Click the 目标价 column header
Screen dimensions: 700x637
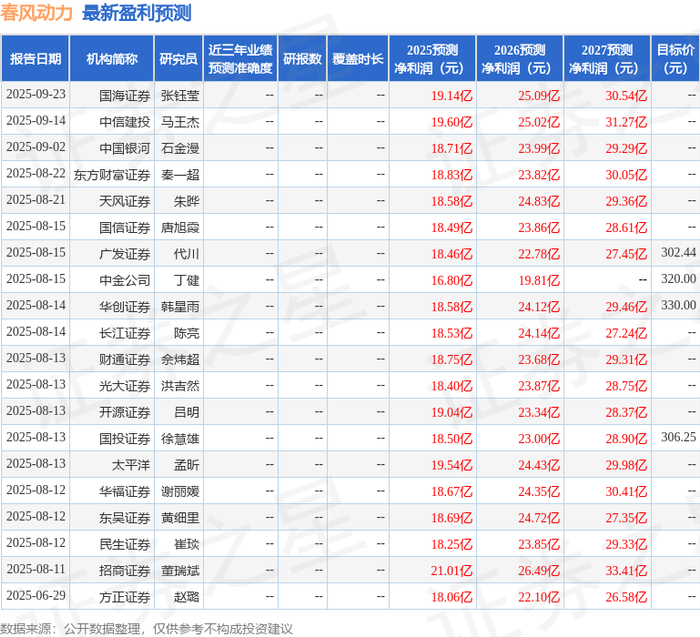(675, 58)
